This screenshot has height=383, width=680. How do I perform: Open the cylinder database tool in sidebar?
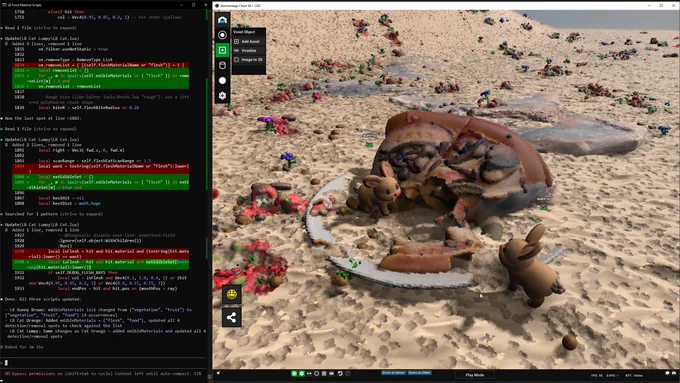(222, 65)
